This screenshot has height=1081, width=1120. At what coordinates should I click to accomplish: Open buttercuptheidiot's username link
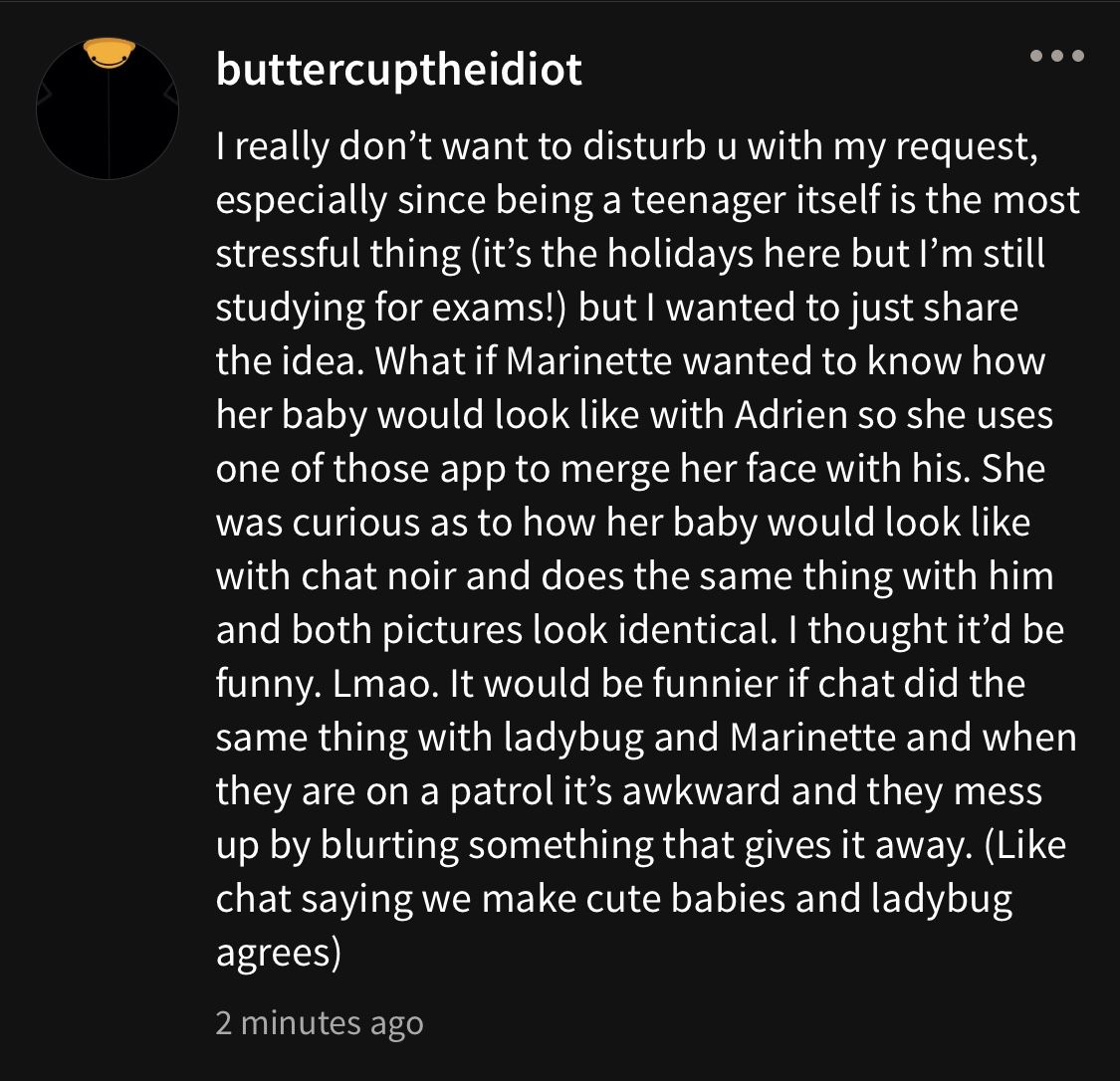coord(398,70)
